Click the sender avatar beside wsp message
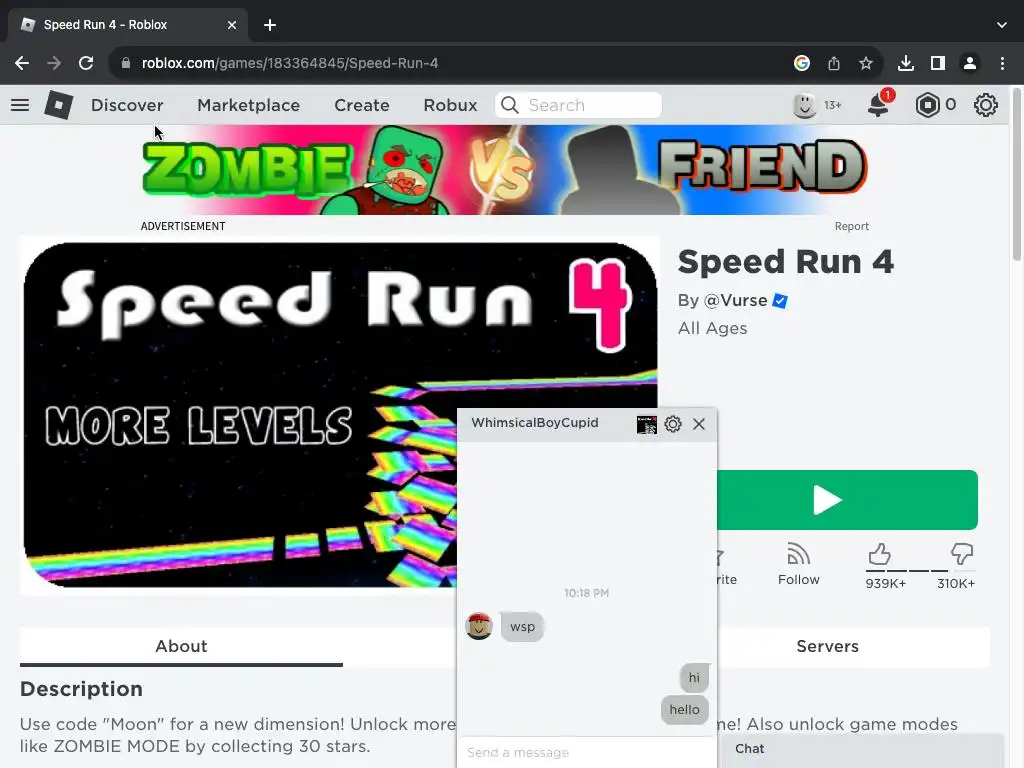The height and width of the screenshot is (768, 1024). click(479, 626)
